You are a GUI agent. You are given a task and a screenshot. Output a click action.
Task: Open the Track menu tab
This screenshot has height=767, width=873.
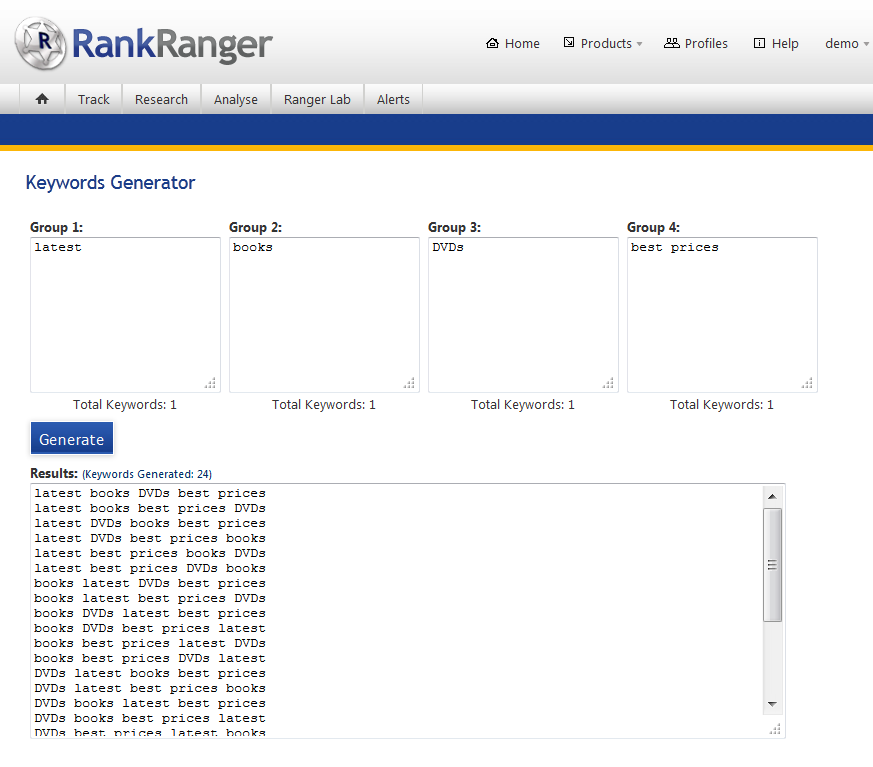[x=94, y=99]
